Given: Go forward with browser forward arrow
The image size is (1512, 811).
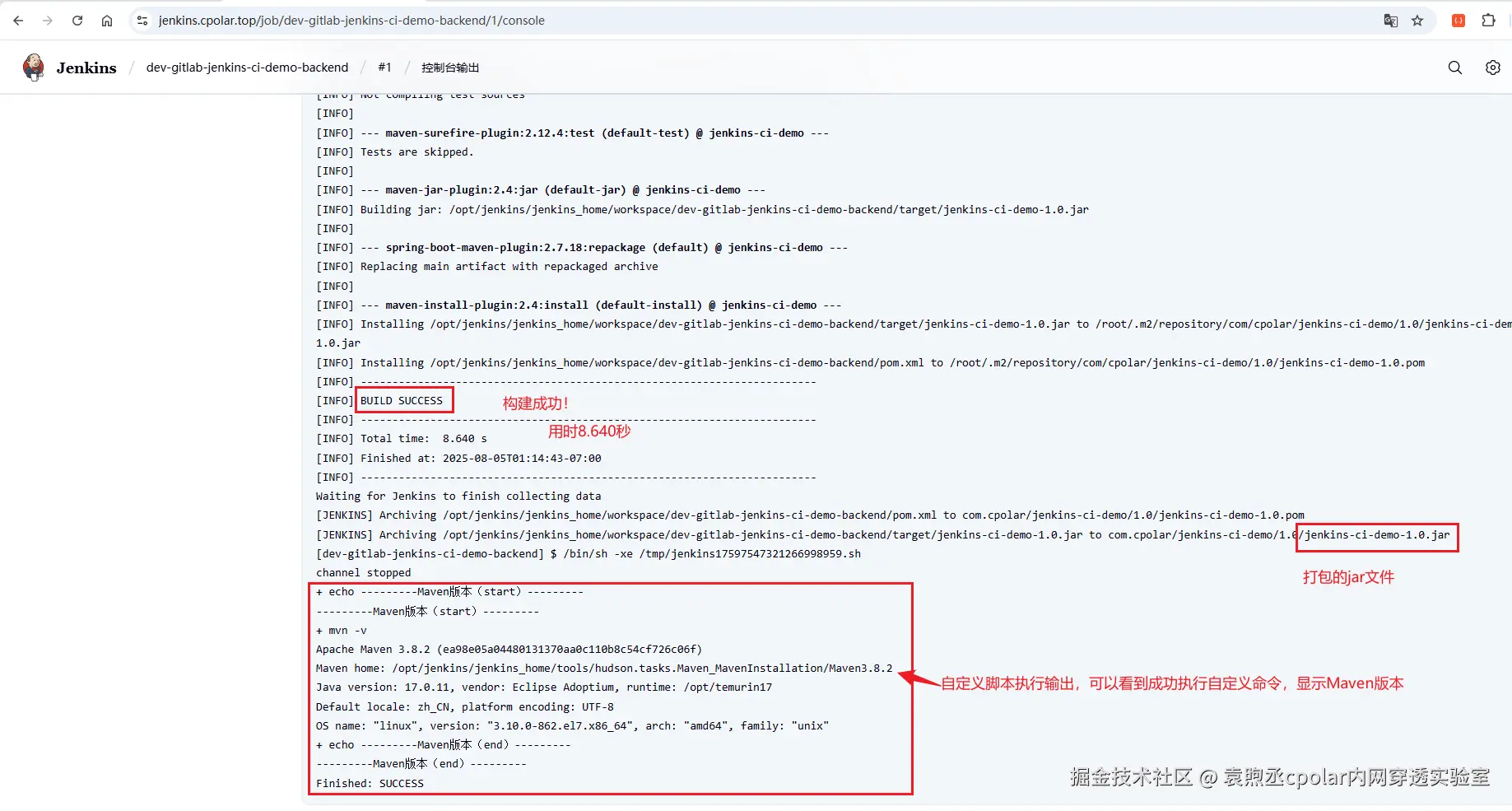Looking at the screenshot, I should point(48,21).
